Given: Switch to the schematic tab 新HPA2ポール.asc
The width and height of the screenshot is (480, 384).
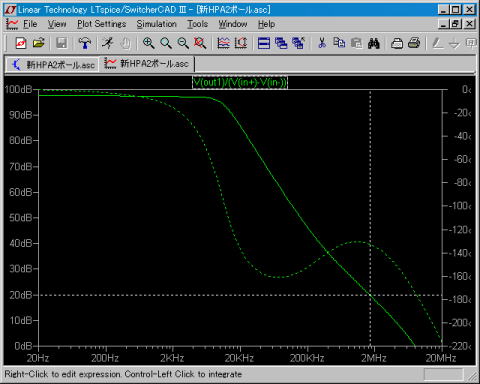Looking at the screenshot, I should (52, 64).
